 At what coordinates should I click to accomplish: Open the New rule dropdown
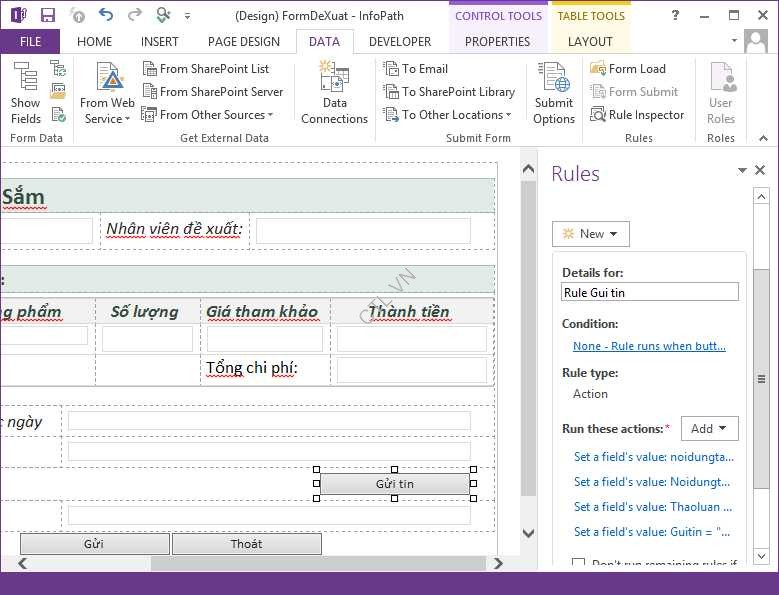coord(591,234)
